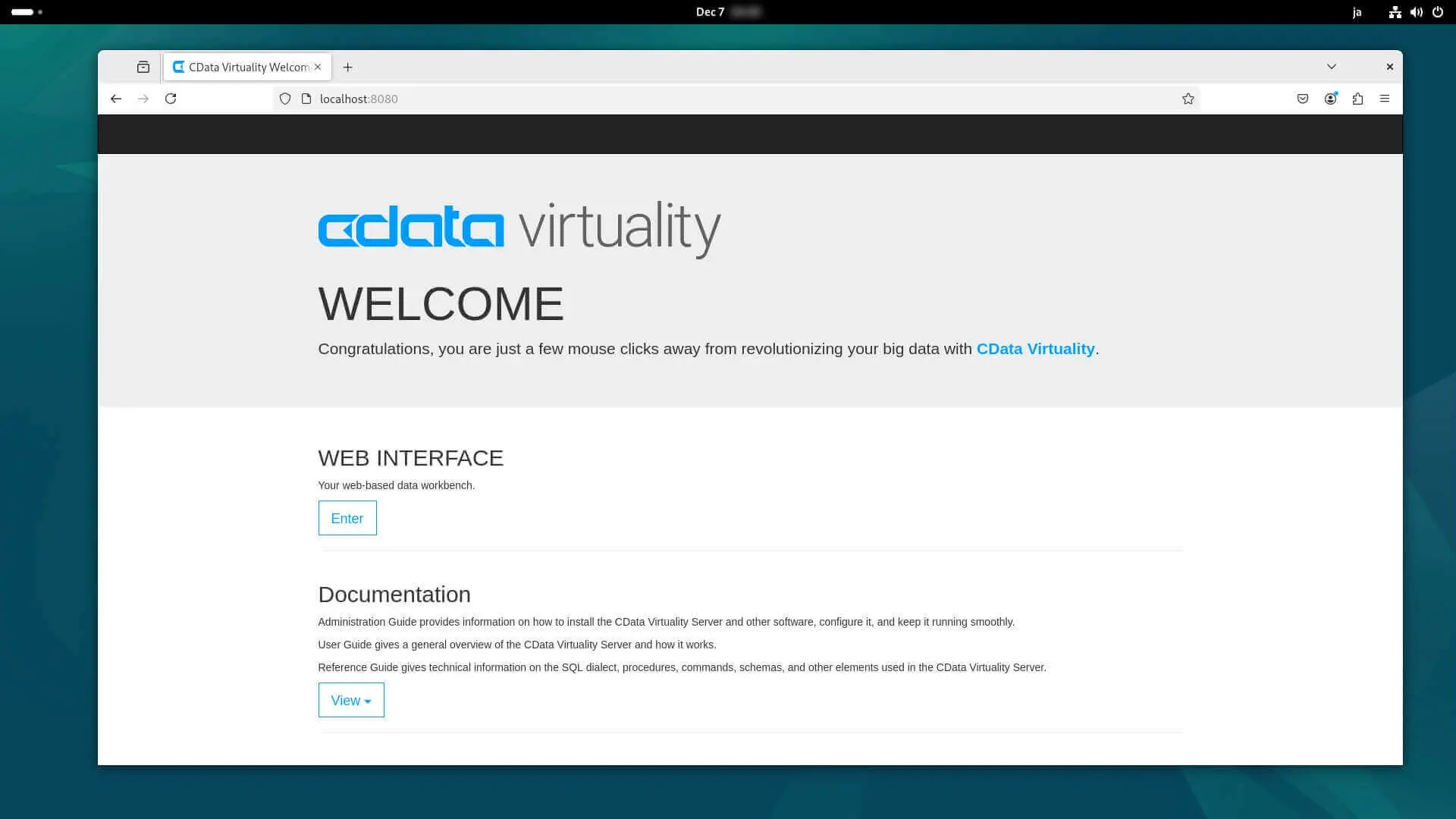Bookmark this page with star icon
The image size is (1456, 819).
pos(1188,99)
